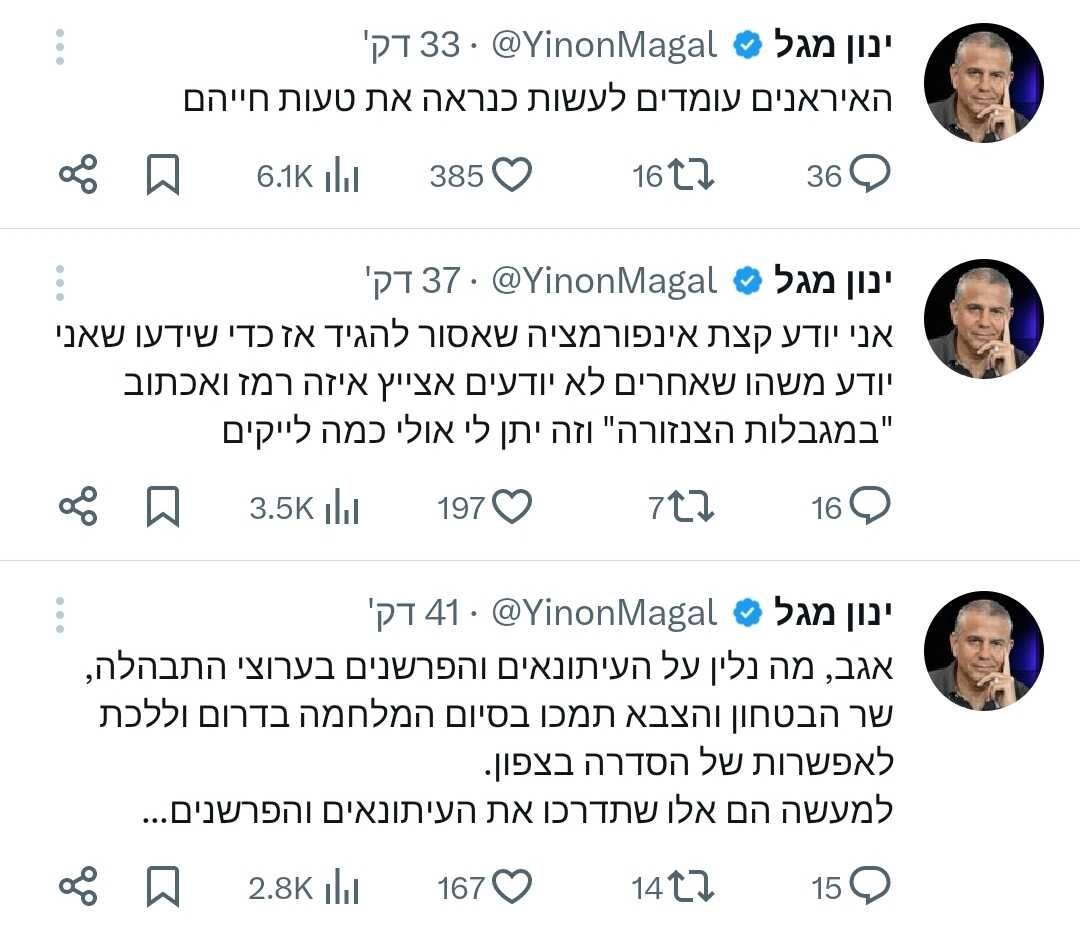
Task: Bookmark the tweet posted 33 minutes ago
Action: point(163,177)
